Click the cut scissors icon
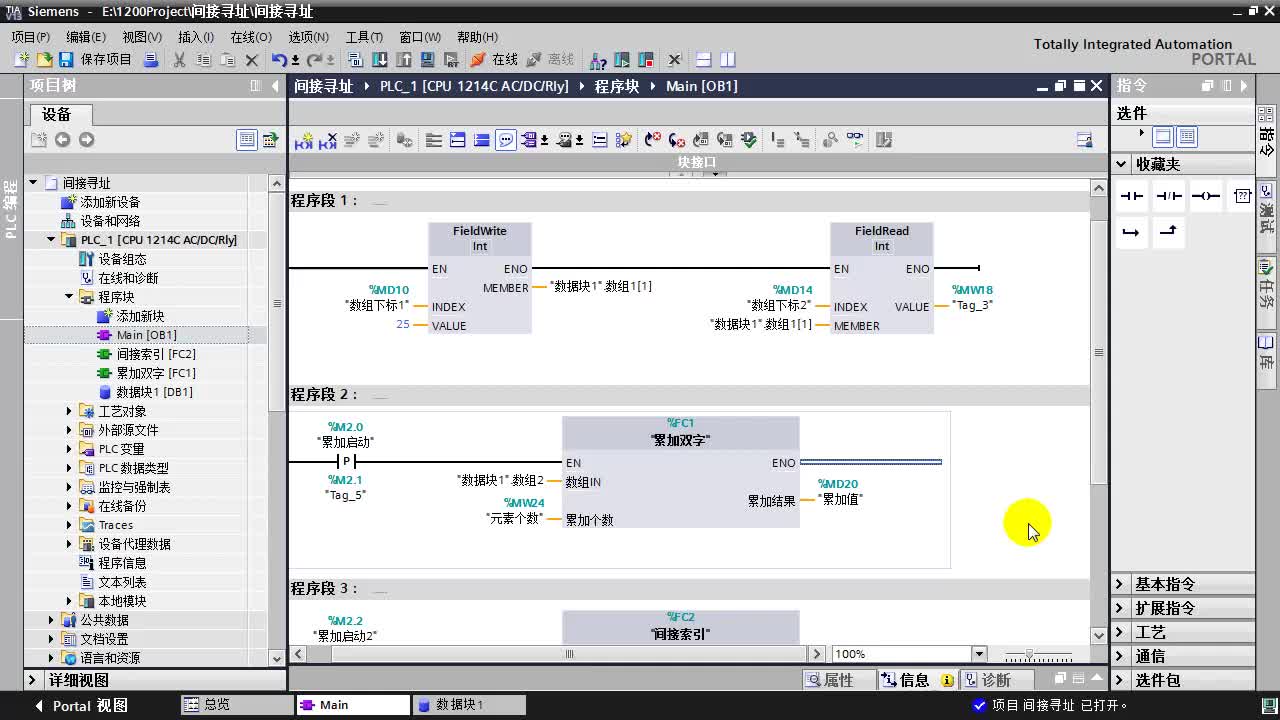This screenshot has width=1280, height=720. [x=179, y=60]
